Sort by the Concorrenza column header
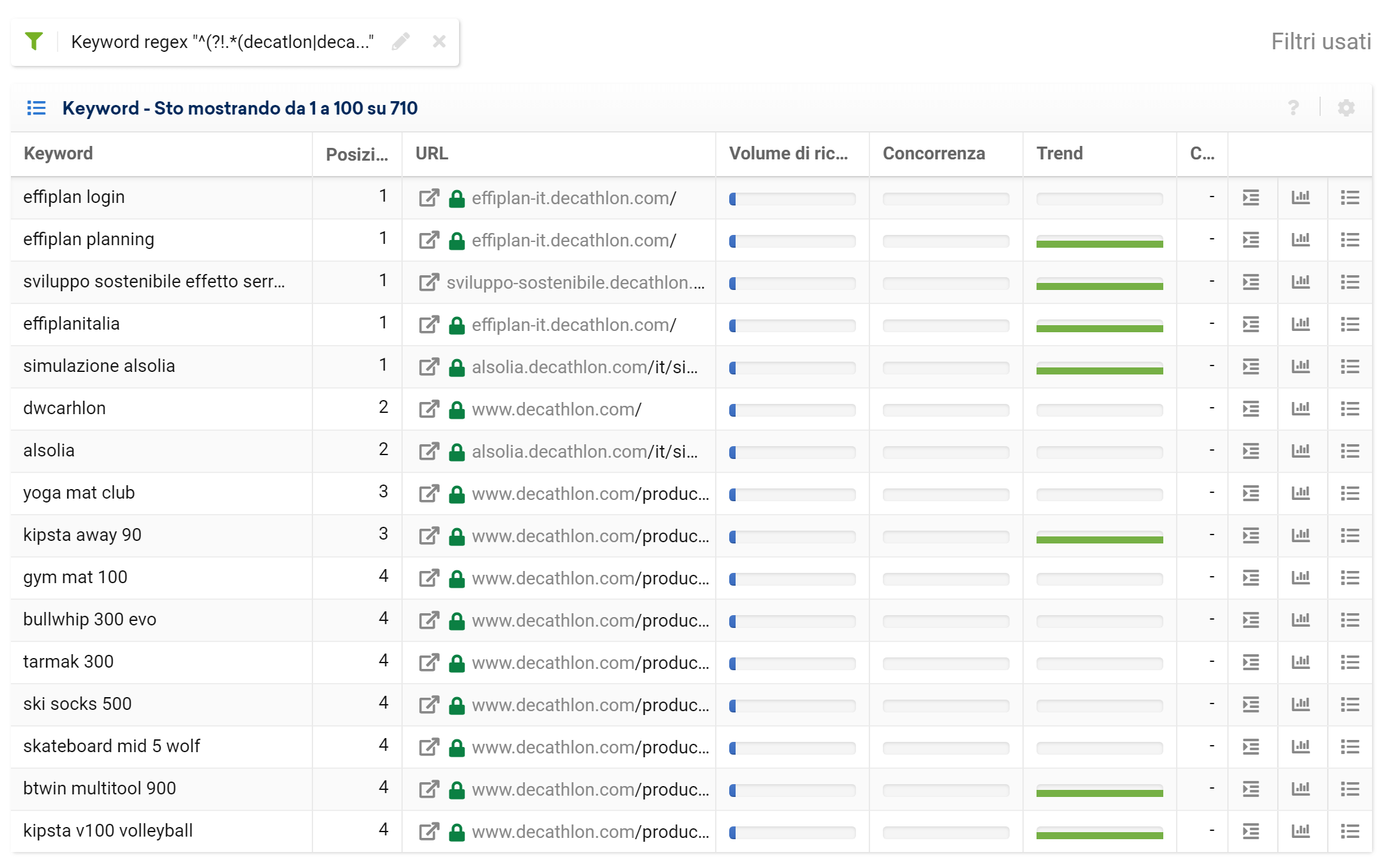 coord(933,154)
